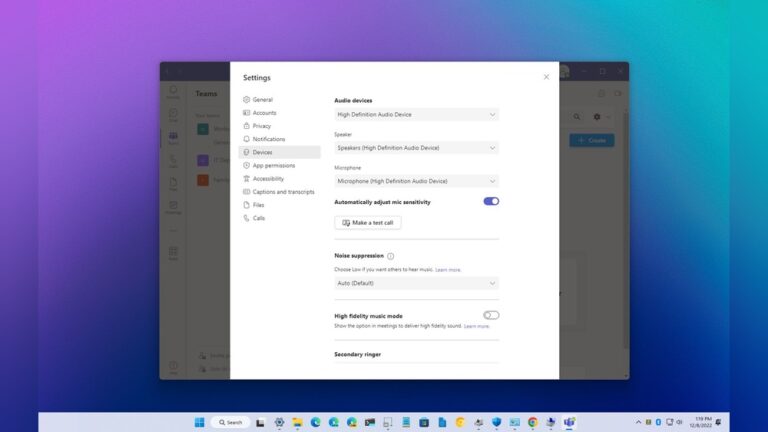
Task: Click the Teams window vertical scrollbar
Action: 626,230
